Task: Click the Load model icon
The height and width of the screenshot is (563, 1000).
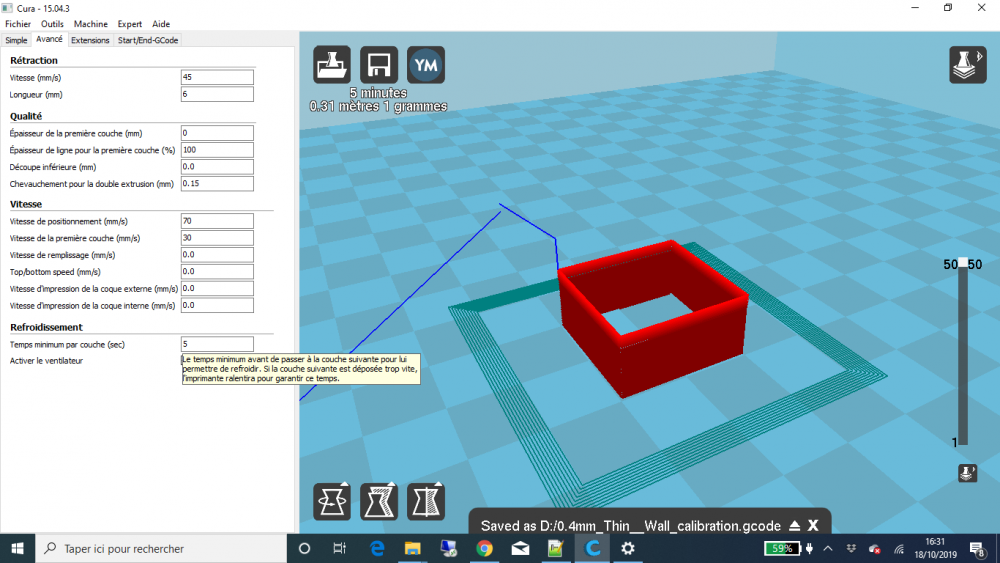Action: pos(332,64)
